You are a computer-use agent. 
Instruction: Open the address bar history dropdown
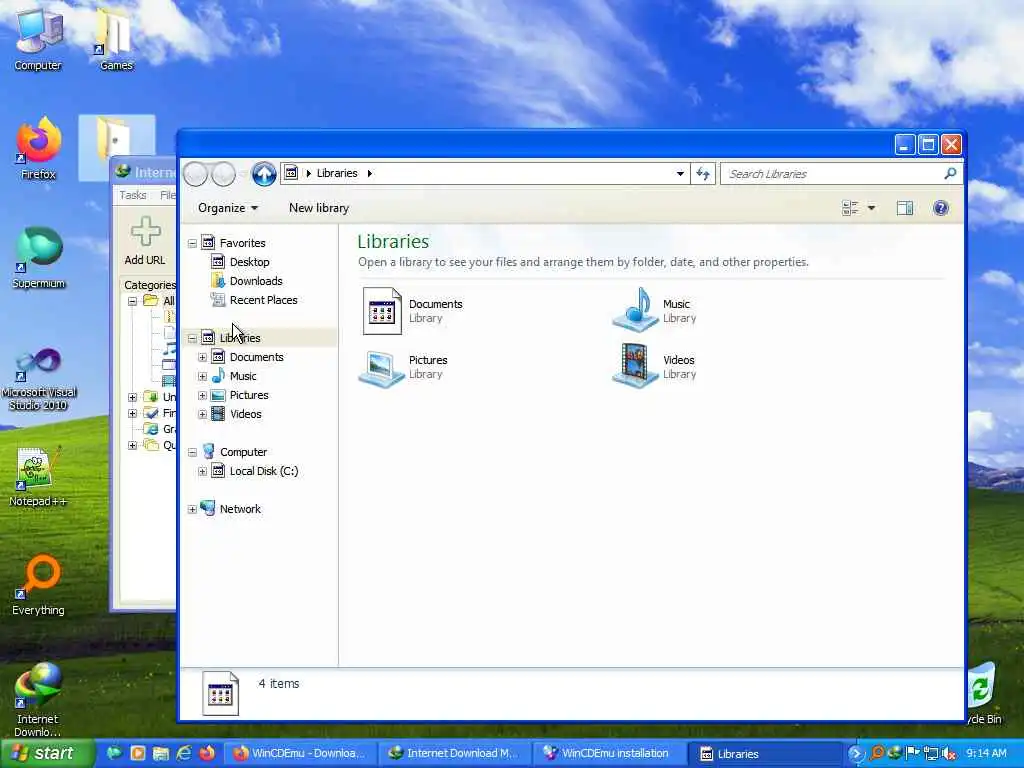tap(680, 174)
